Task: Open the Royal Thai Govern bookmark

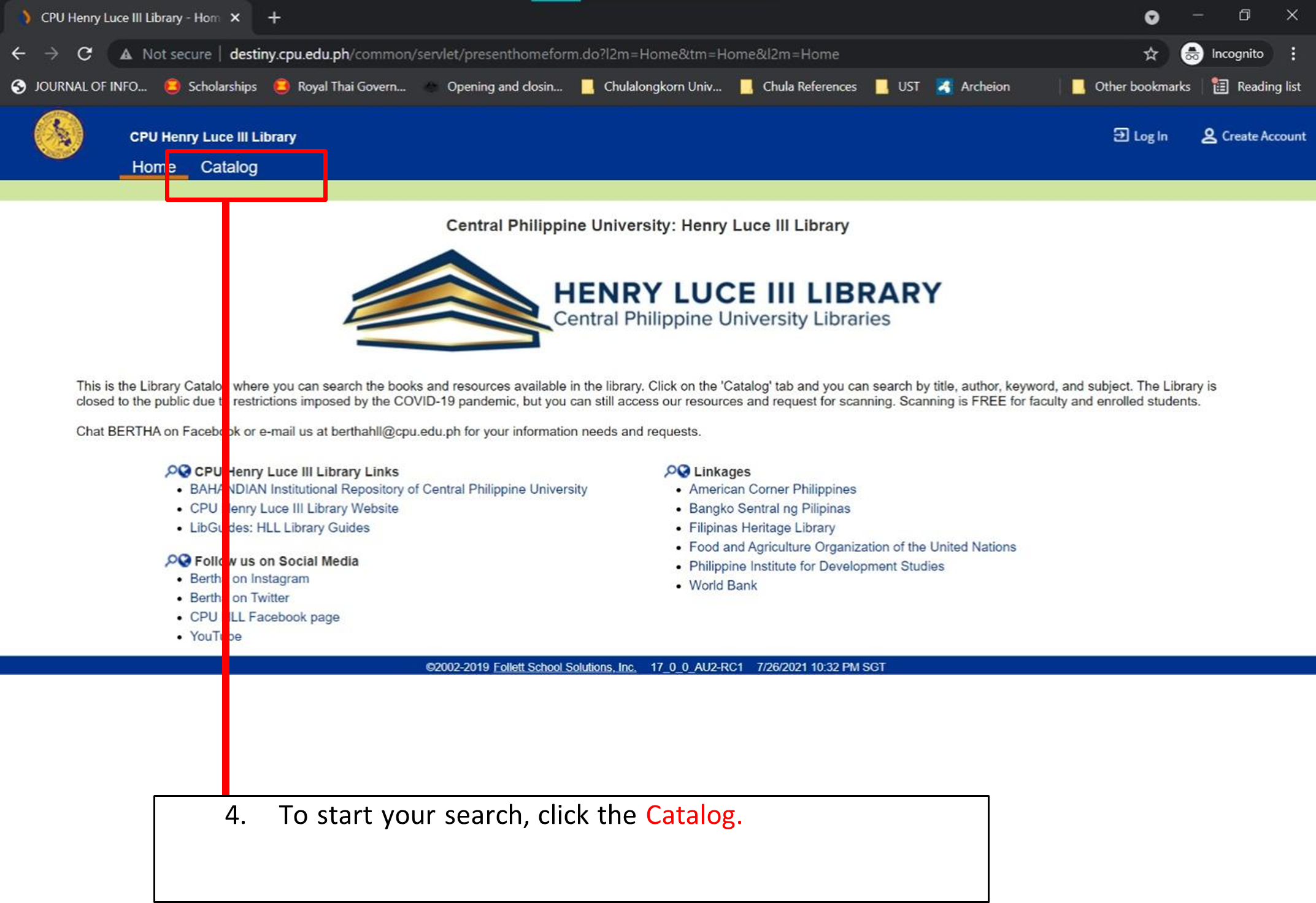Action: [x=340, y=86]
